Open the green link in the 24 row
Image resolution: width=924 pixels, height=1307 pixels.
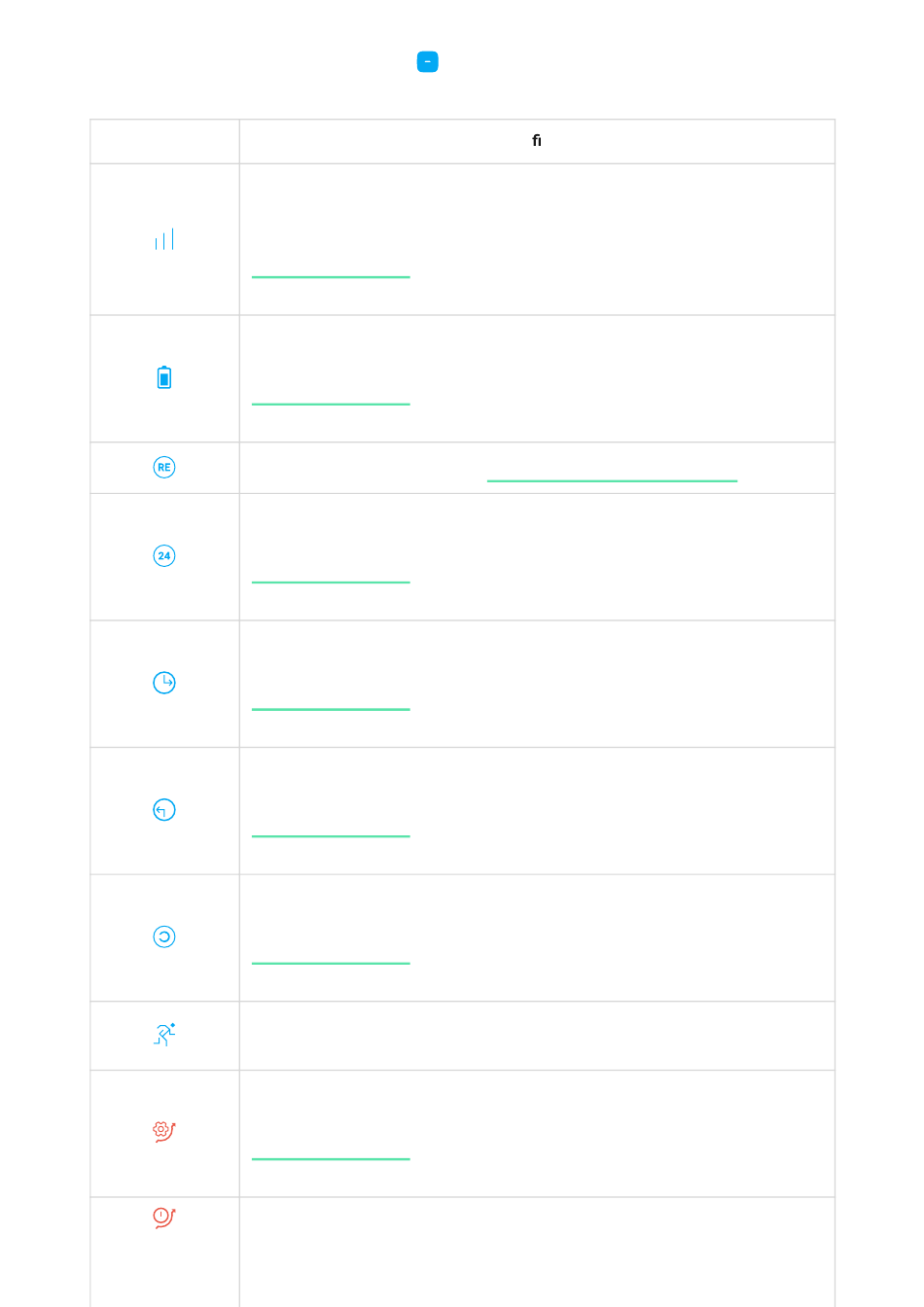[331, 582]
